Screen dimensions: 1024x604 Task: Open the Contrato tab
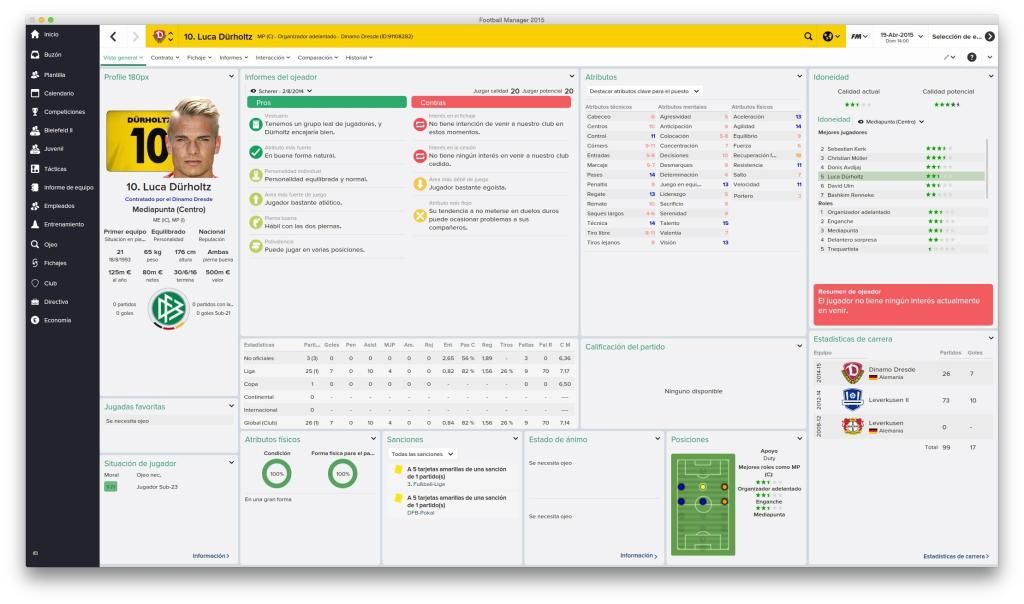pyautogui.click(x=165, y=58)
